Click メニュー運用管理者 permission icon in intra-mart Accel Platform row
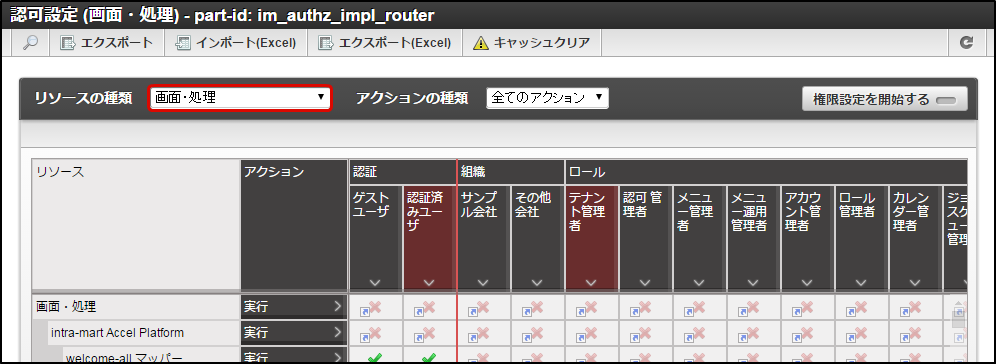 coord(749,334)
